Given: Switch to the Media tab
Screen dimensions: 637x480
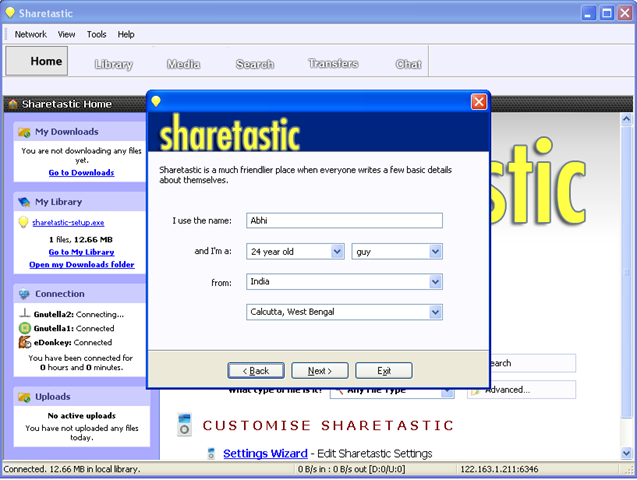Looking at the screenshot, I should point(183,64).
